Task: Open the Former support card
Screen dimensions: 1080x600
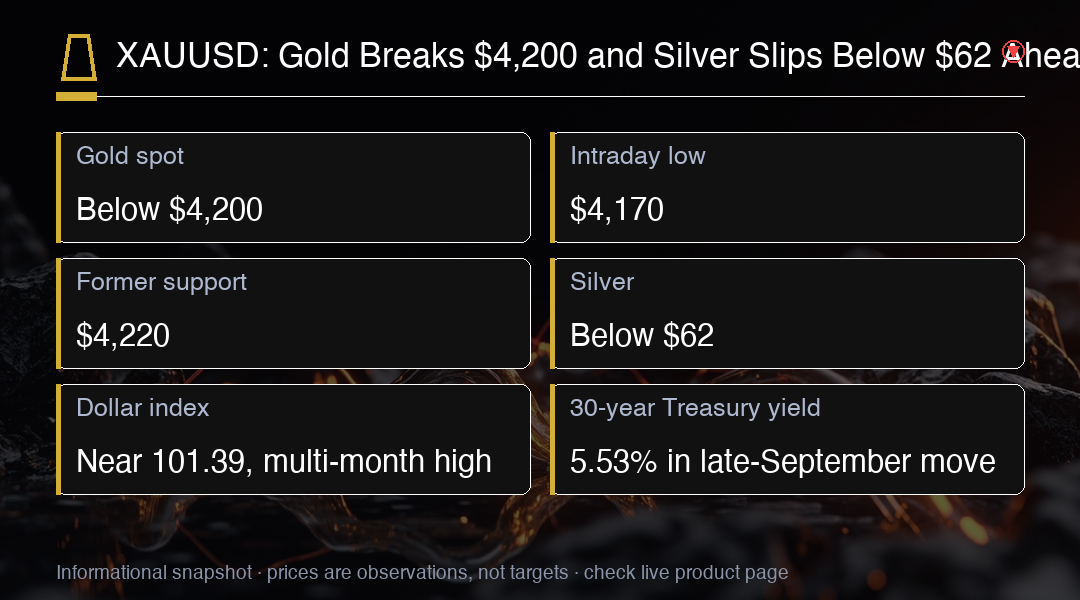Action: tap(293, 313)
